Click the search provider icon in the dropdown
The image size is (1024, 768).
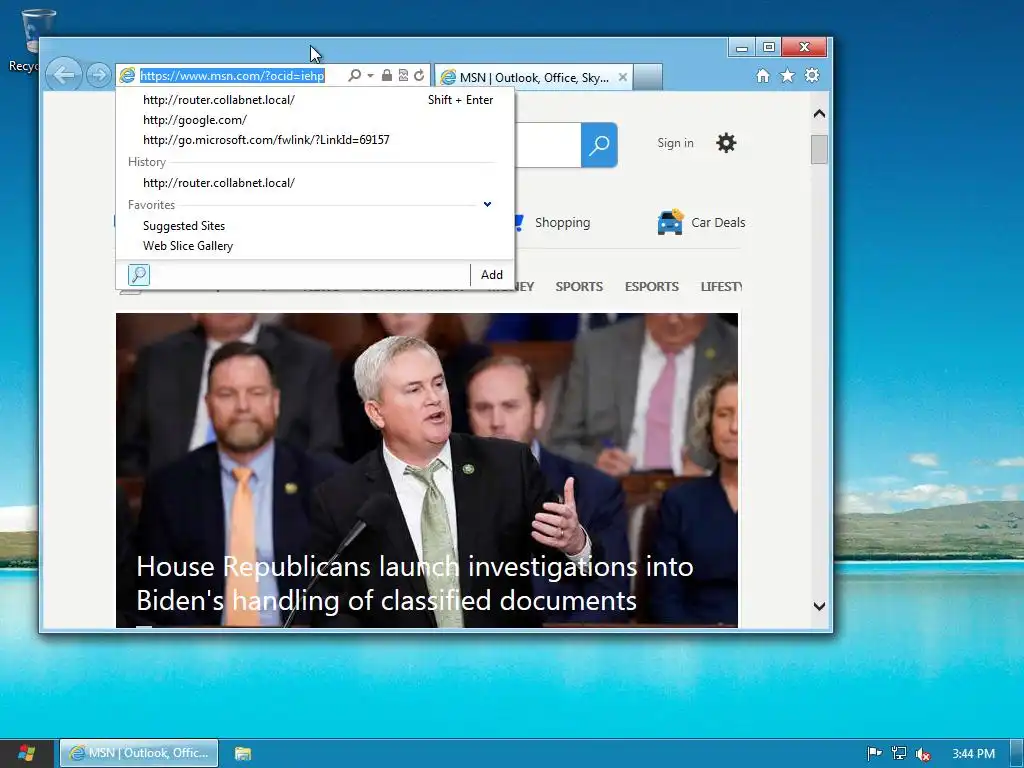click(138, 275)
